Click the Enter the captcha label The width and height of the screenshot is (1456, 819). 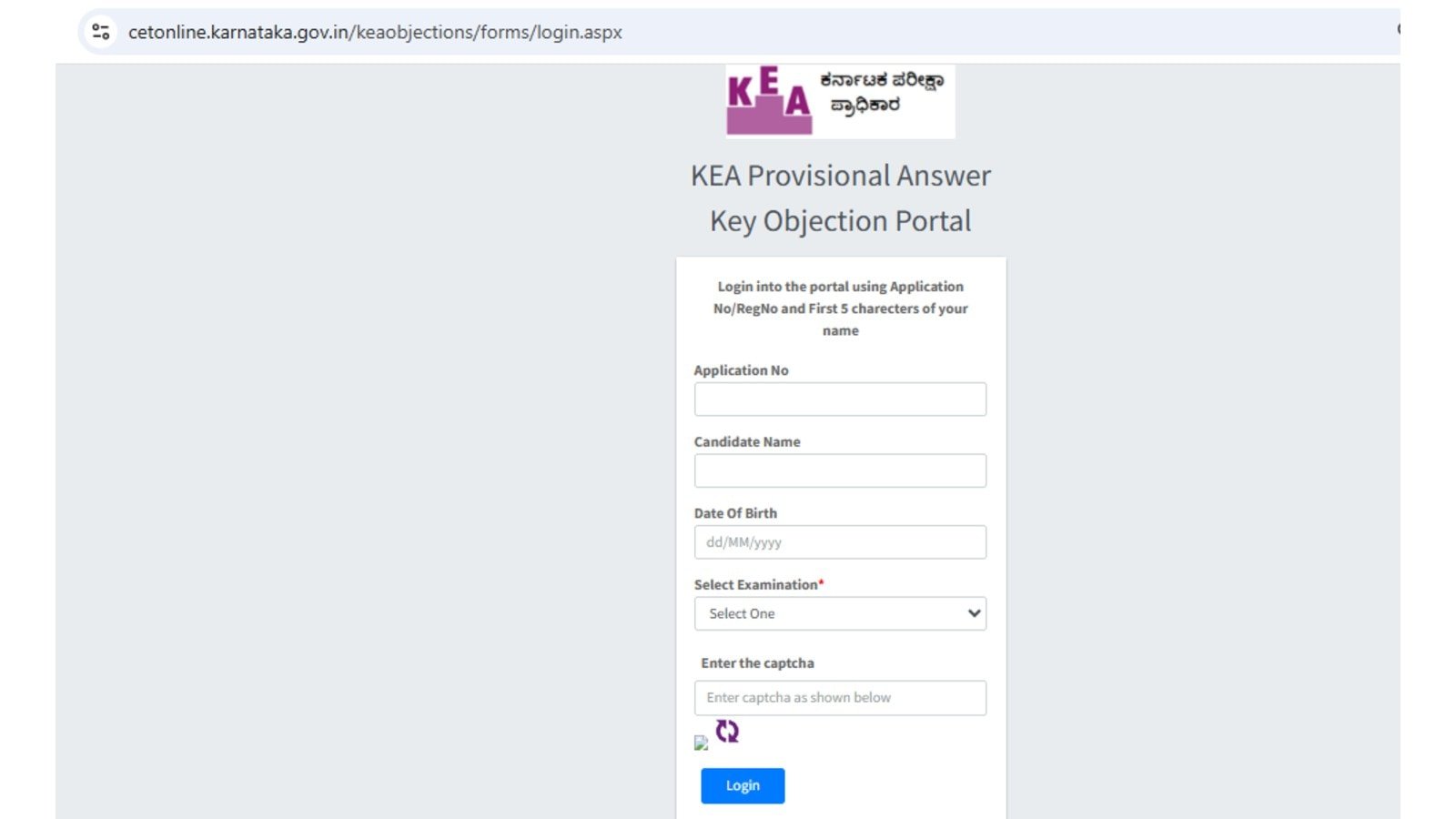[x=757, y=663]
